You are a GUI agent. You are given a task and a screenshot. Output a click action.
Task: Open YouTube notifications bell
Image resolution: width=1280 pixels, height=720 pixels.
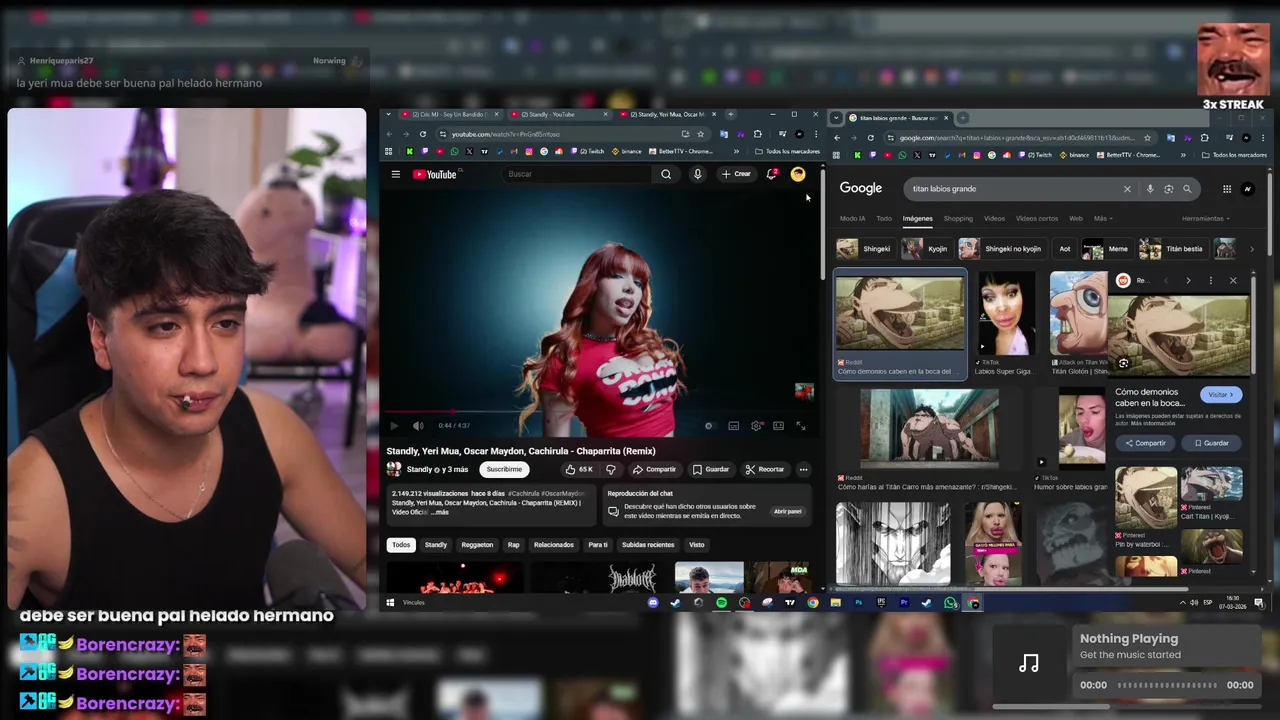pyautogui.click(x=771, y=174)
